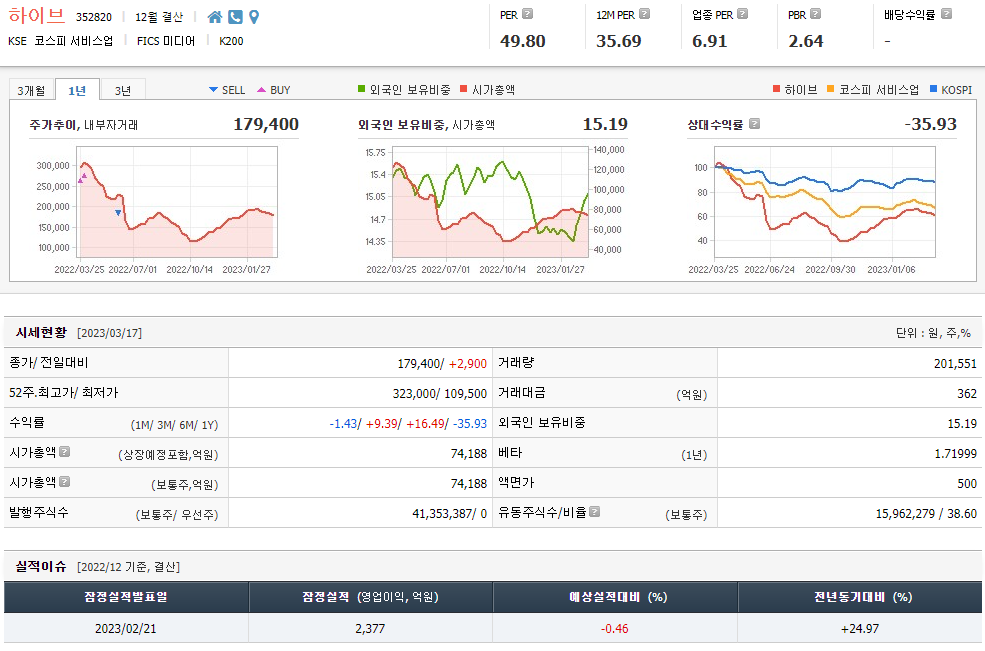This screenshot has width=985, height=651.
Task: Click the 실적이슈 section heading
Action: (41, 566)
